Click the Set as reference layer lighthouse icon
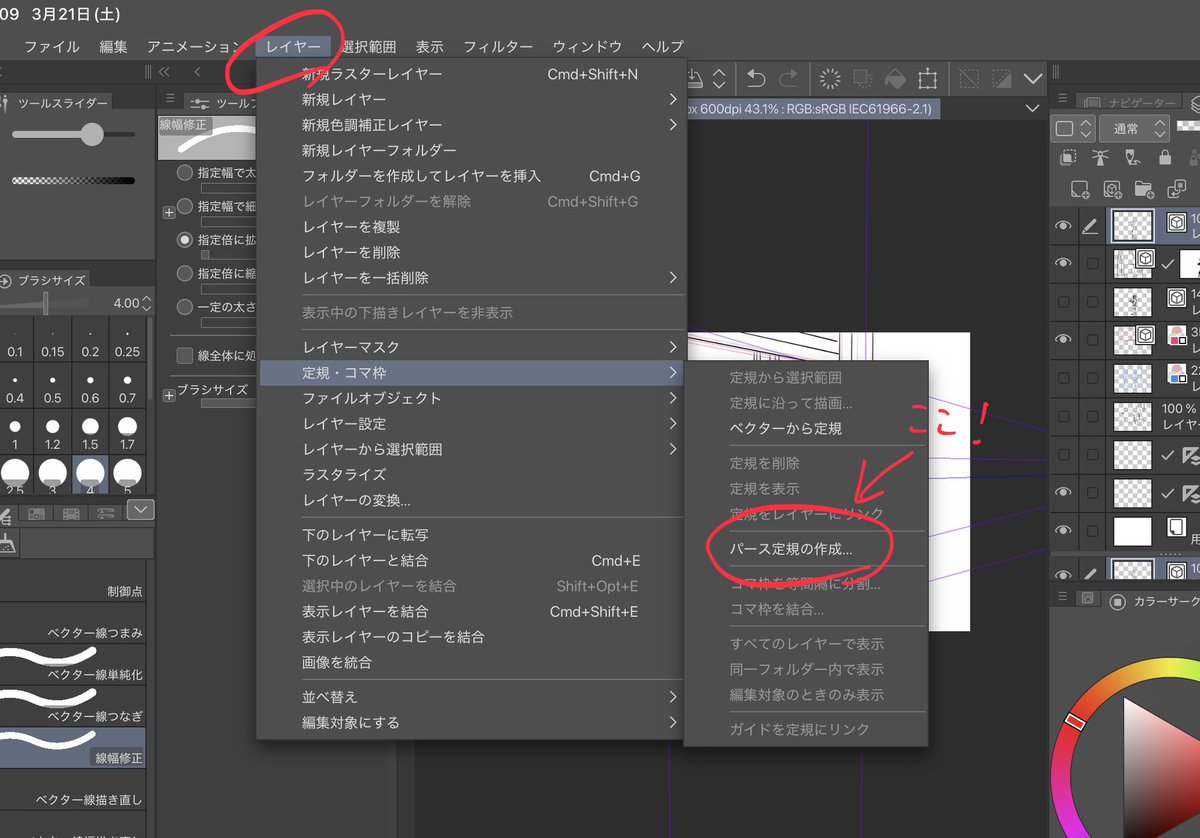This screenshot has width=1200, height=838. [x=1101, y=158]
